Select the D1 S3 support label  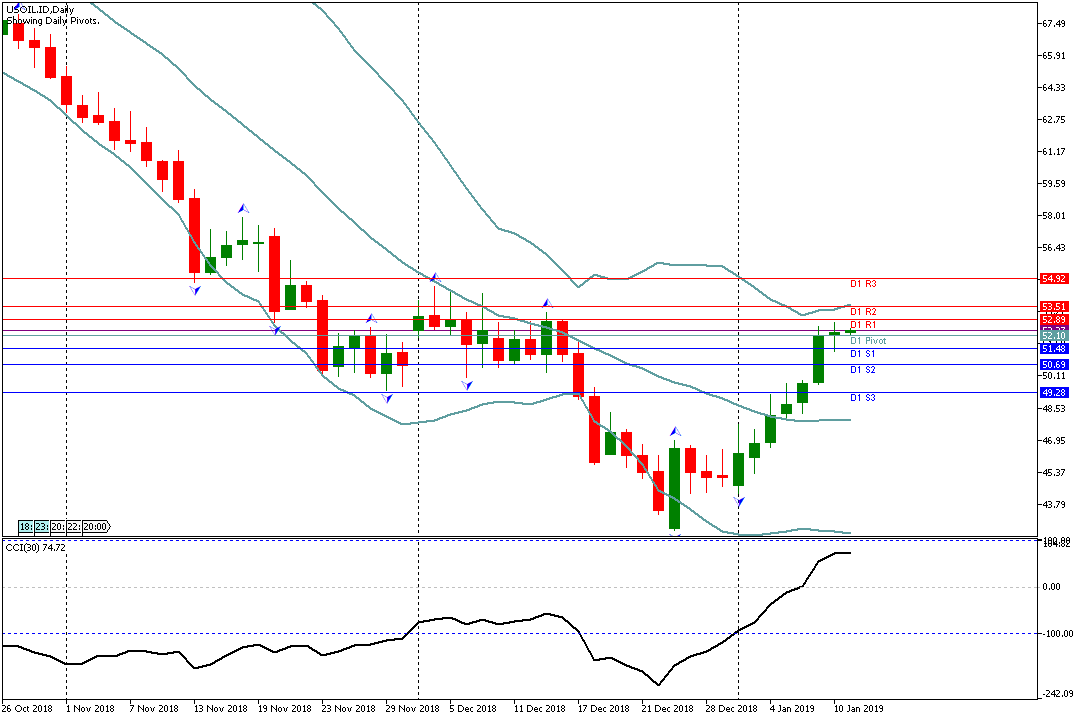click(862, 398)
